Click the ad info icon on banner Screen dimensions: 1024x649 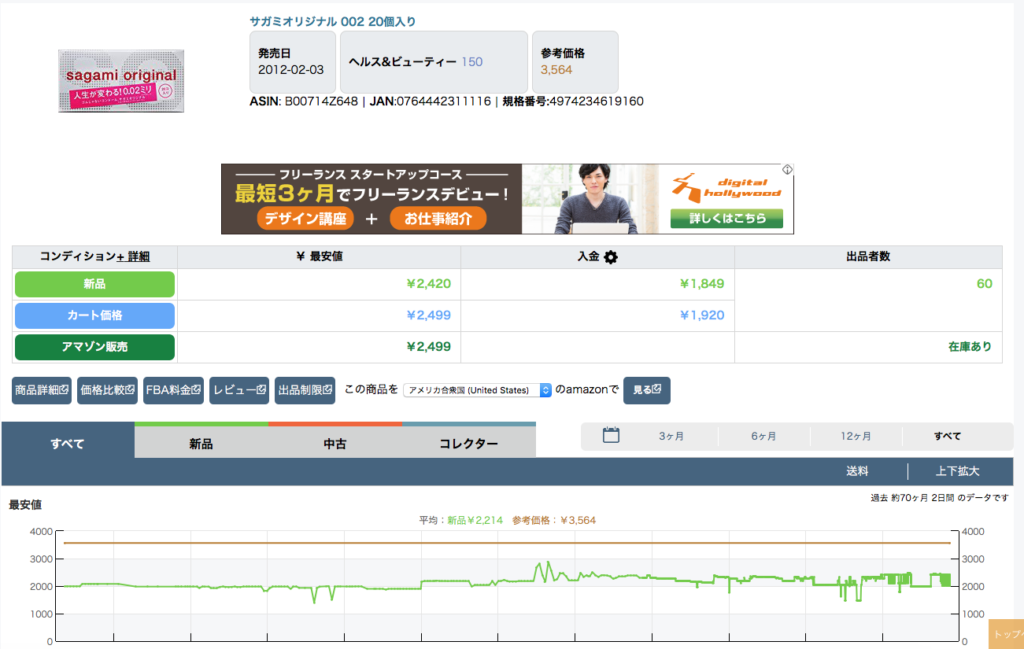coord(788,169)
